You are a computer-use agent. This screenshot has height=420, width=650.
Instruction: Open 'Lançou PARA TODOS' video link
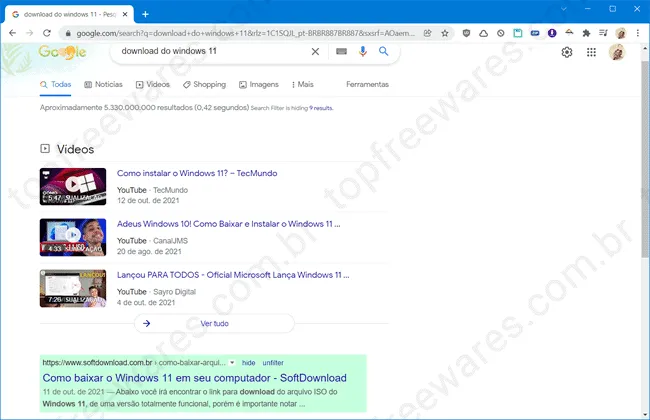(x=233, y=275)
